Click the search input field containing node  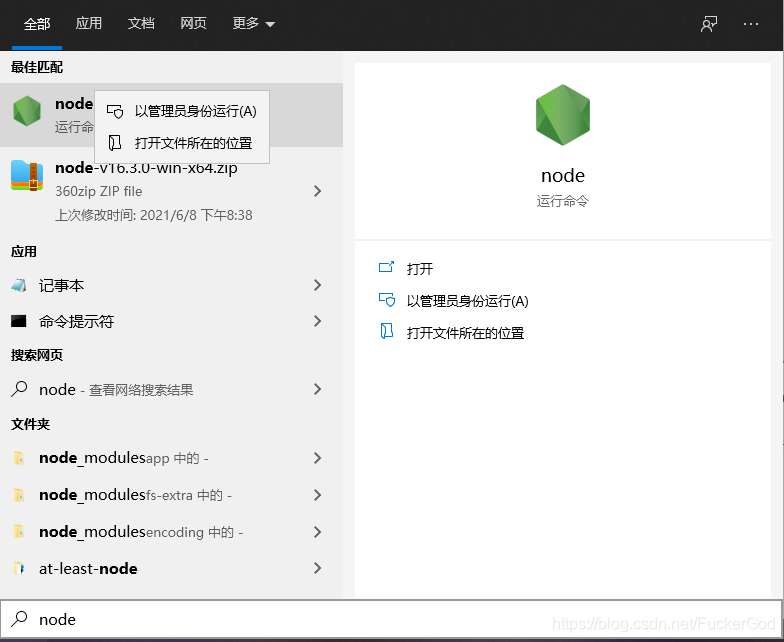coord(391,619)
